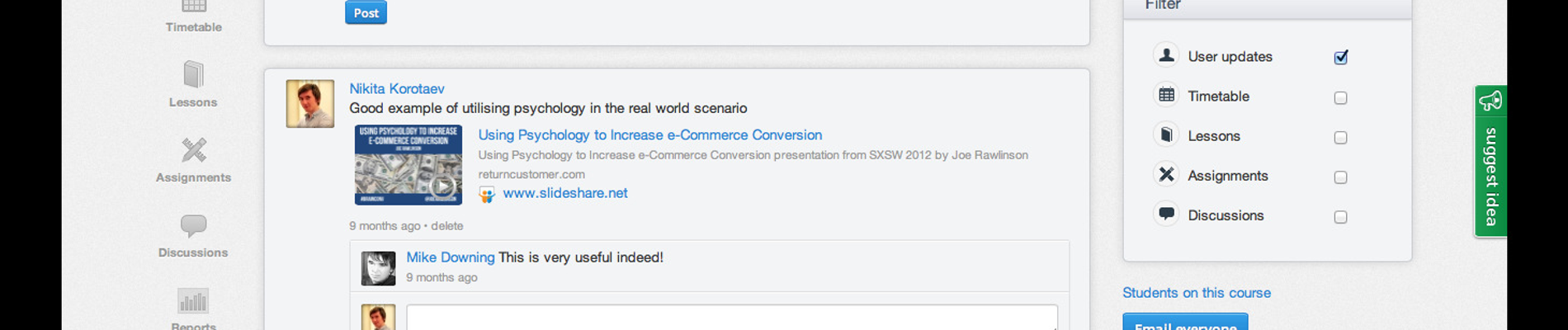Click the Lessons filter book icon

(1166, 135)
